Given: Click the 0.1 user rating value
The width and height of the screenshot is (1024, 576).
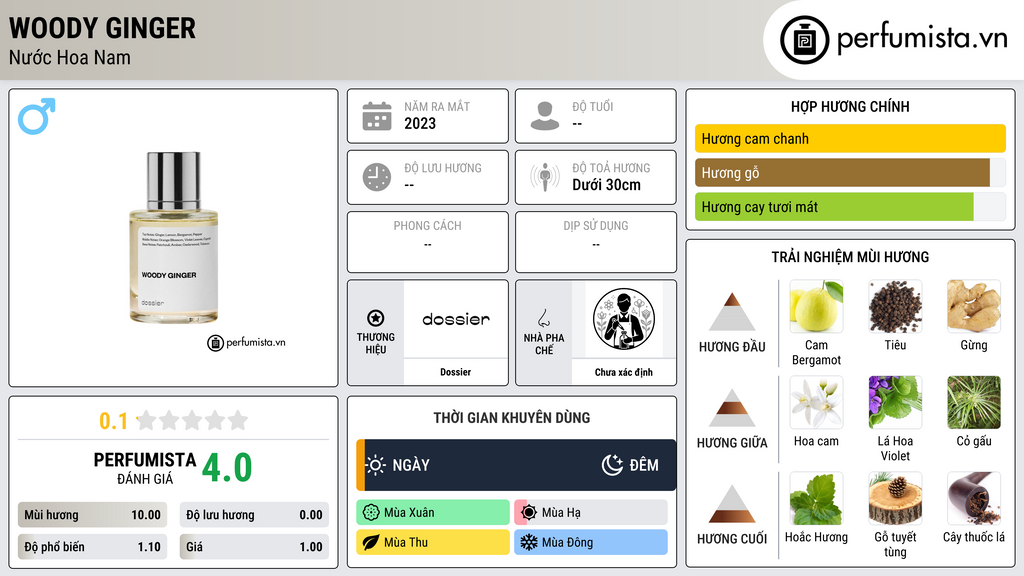Looking at the screenshot, I should click(114, 421).
